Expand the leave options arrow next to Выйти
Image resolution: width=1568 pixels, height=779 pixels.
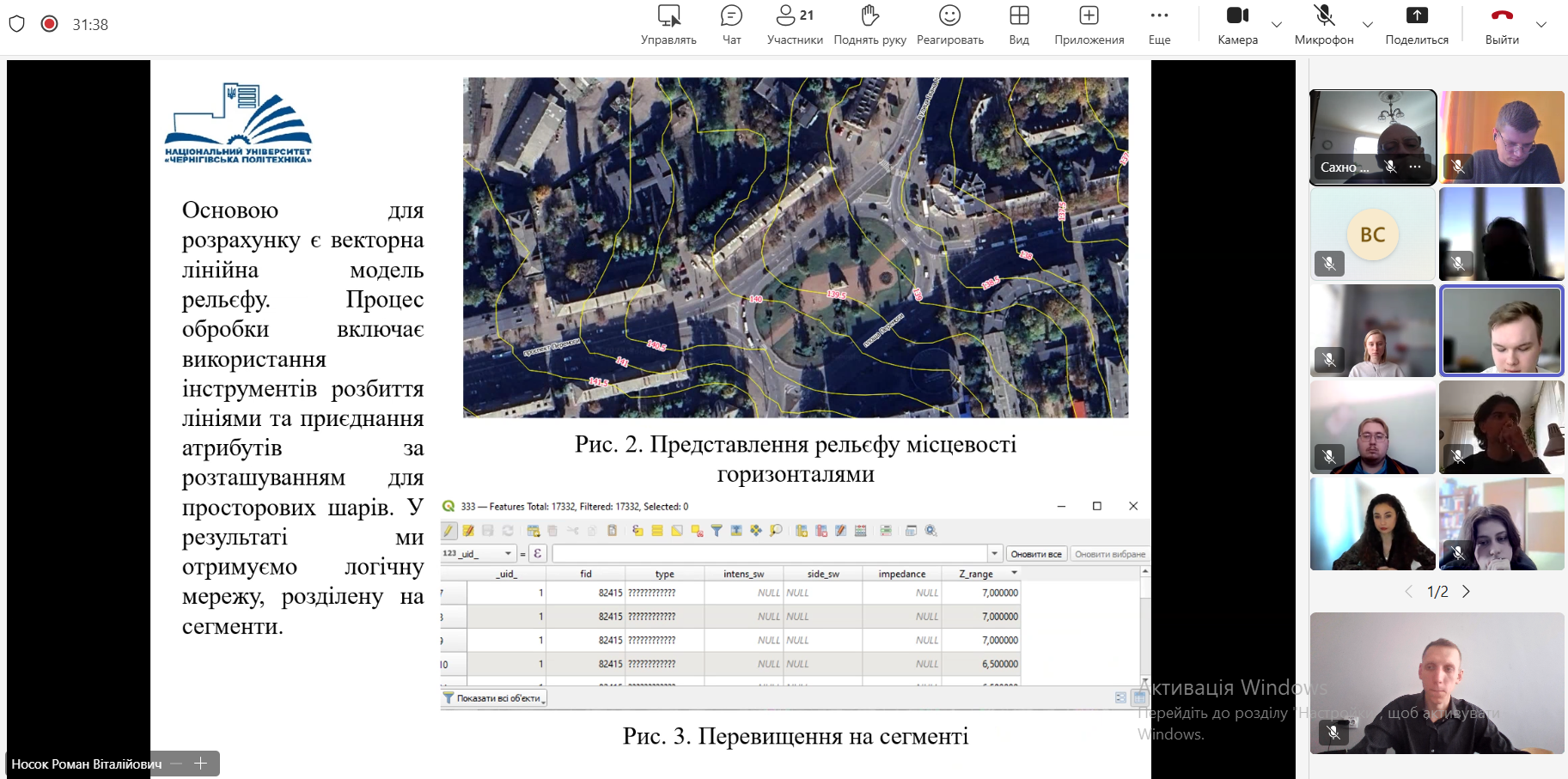coord(1541,25)
